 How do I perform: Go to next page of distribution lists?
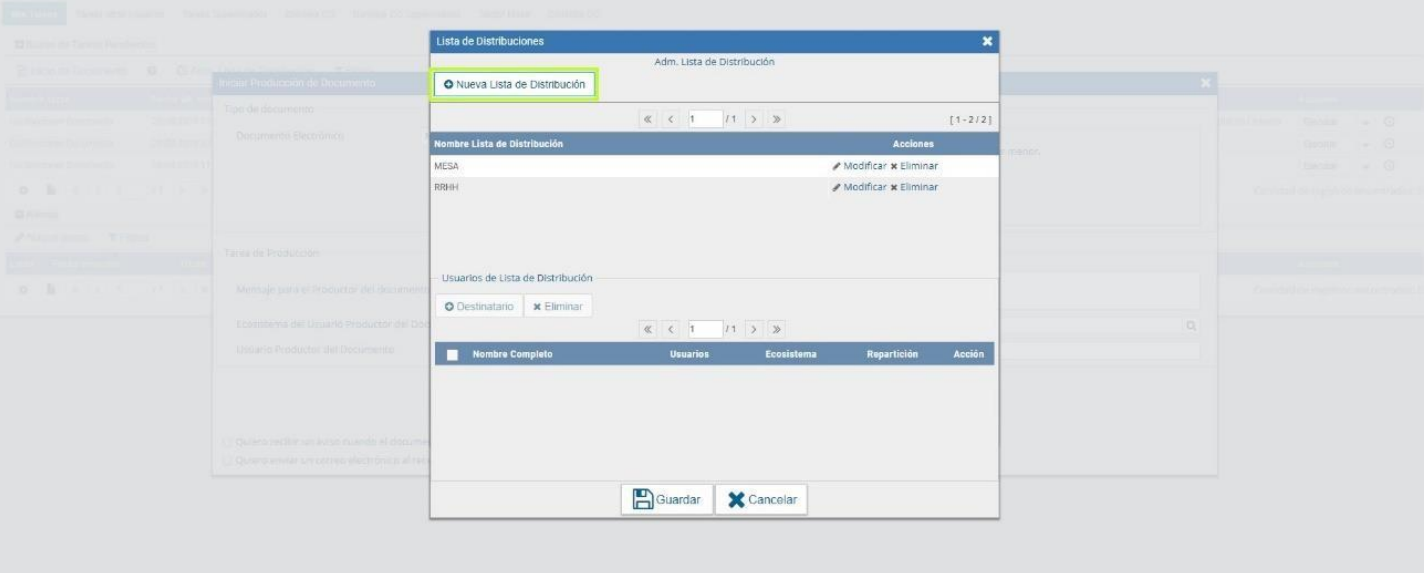pyautogui.click(x=756, y=120)
